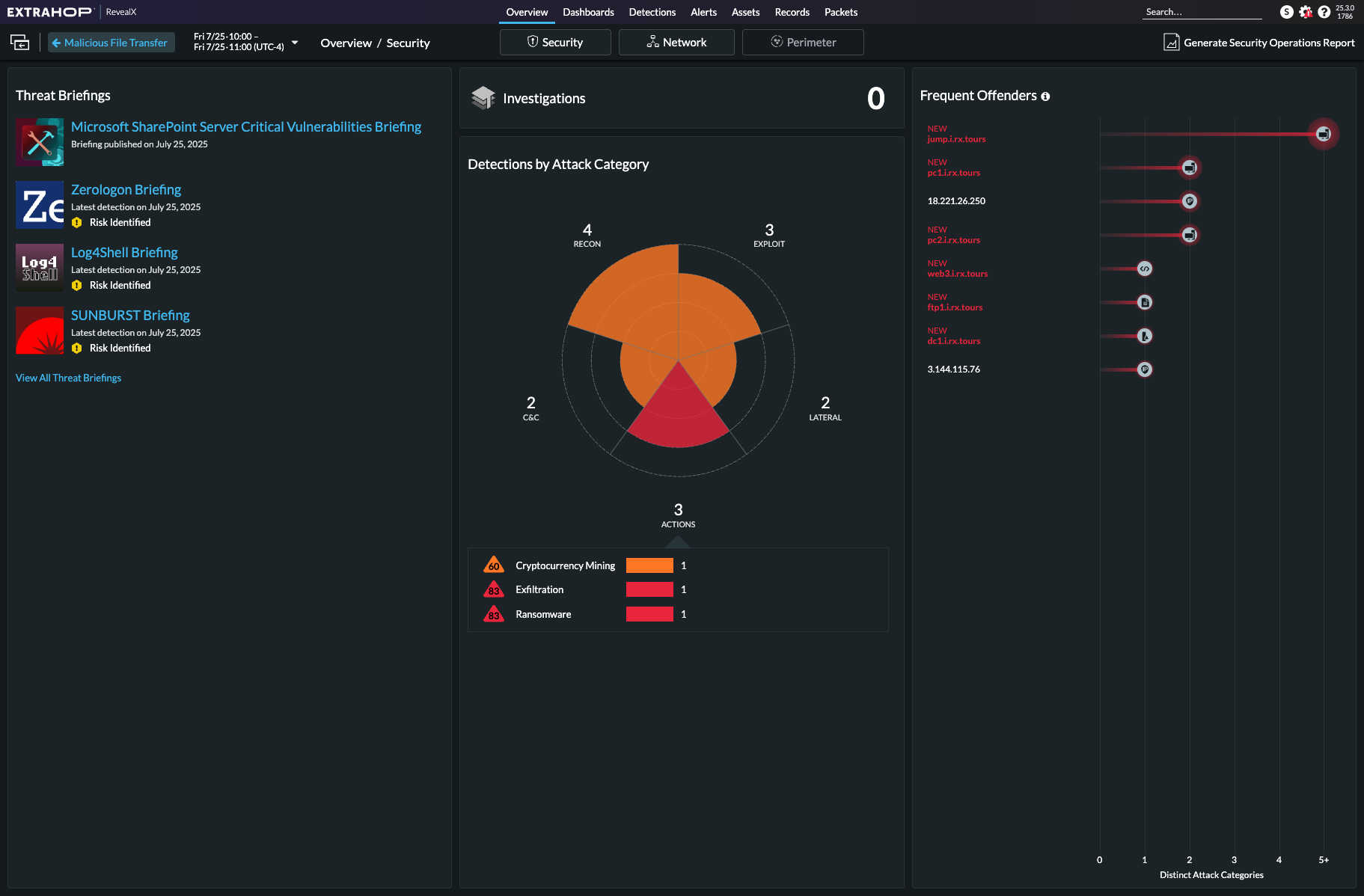The width and height of the screenshot is (1364, 896).
Task: Click the Search input field
Action: [1203, 12]
